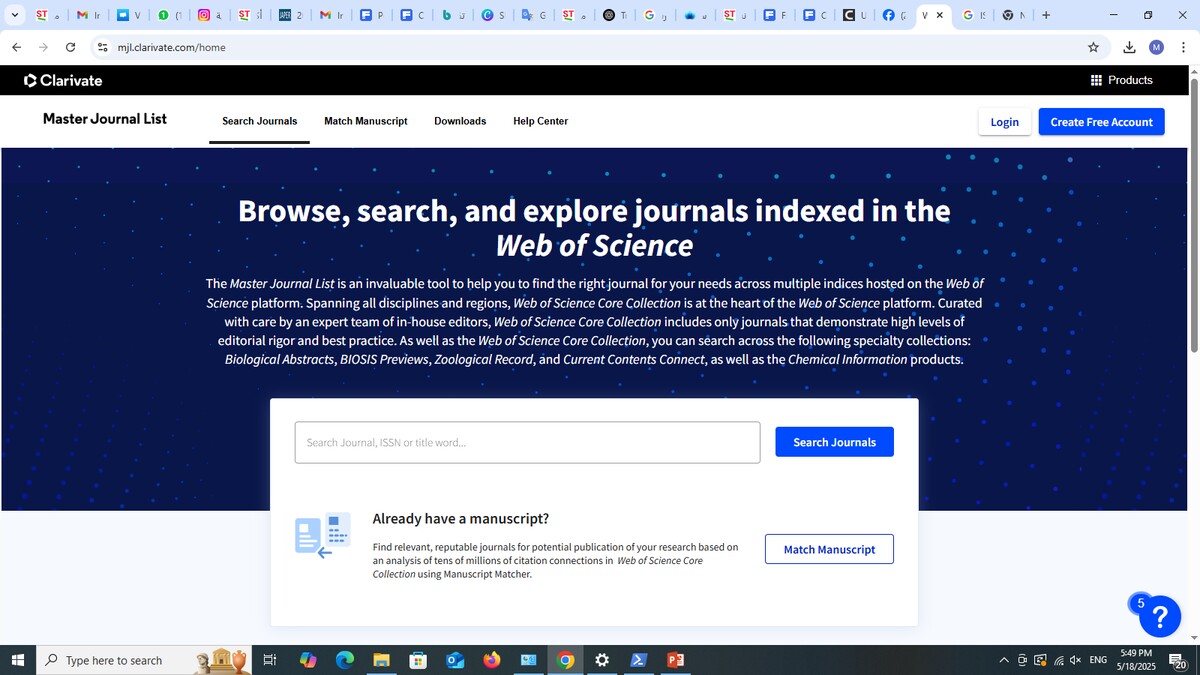Open the Chrome profile avatar M
The image size is (1200, 675).
(x=1156, y=47)
